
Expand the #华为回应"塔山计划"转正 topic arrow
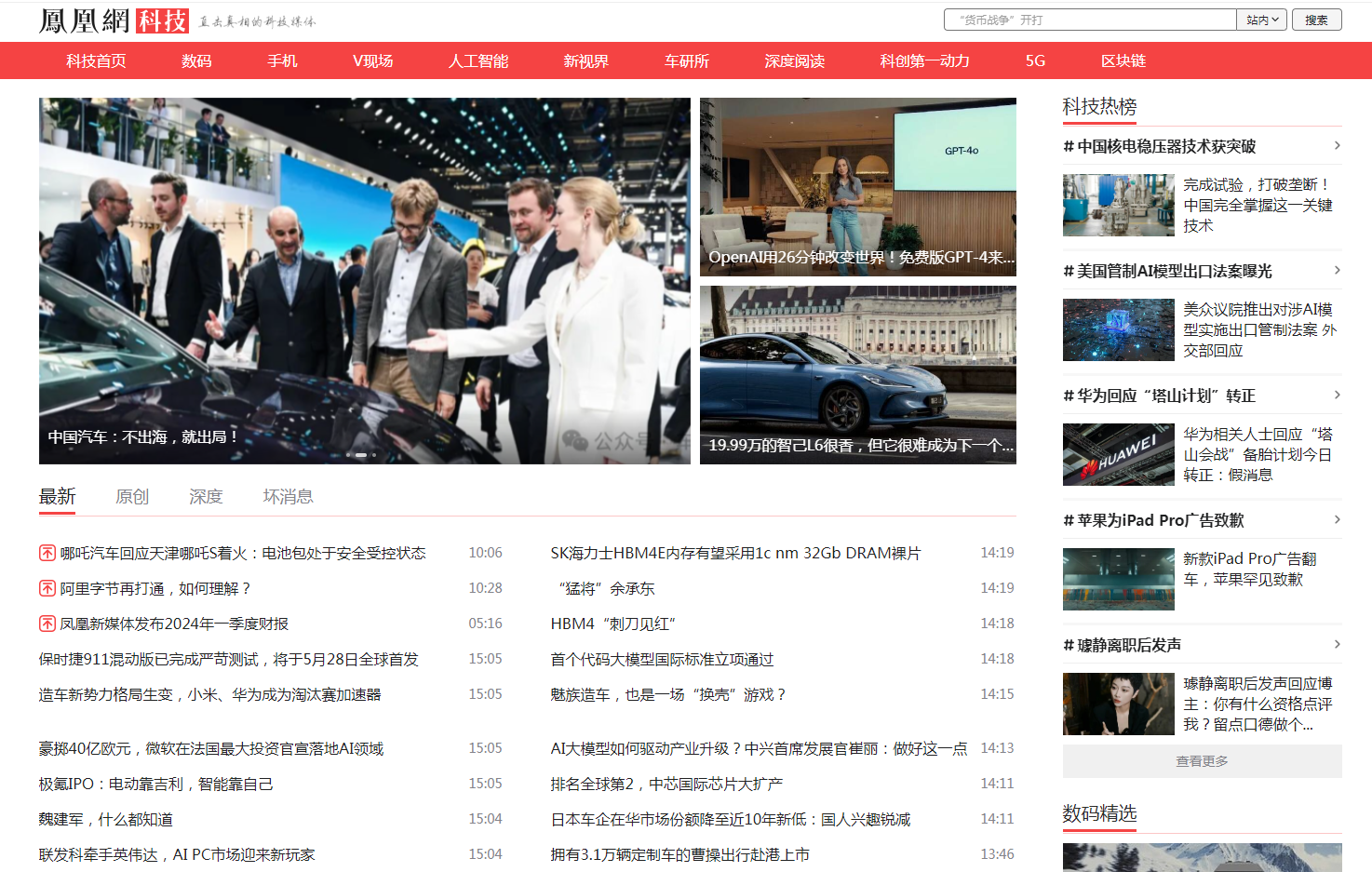tap(1337, 395)
